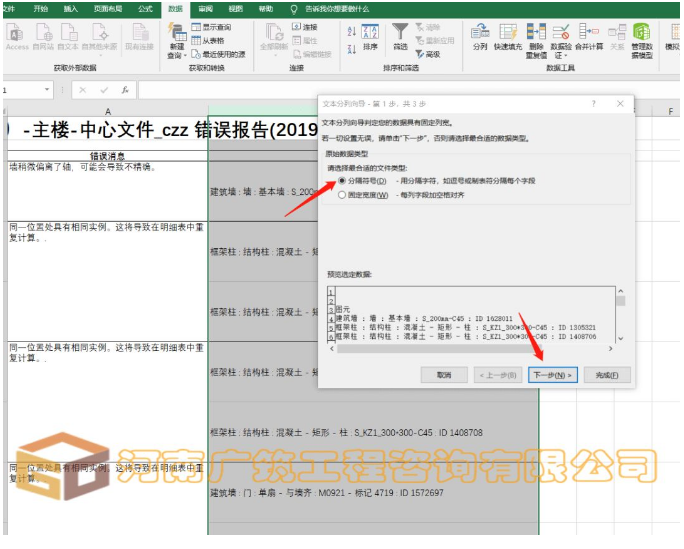Click the 分列 (Text to Columns) icon
This screenshot has width=684, height=549.
tap(480, 34)
